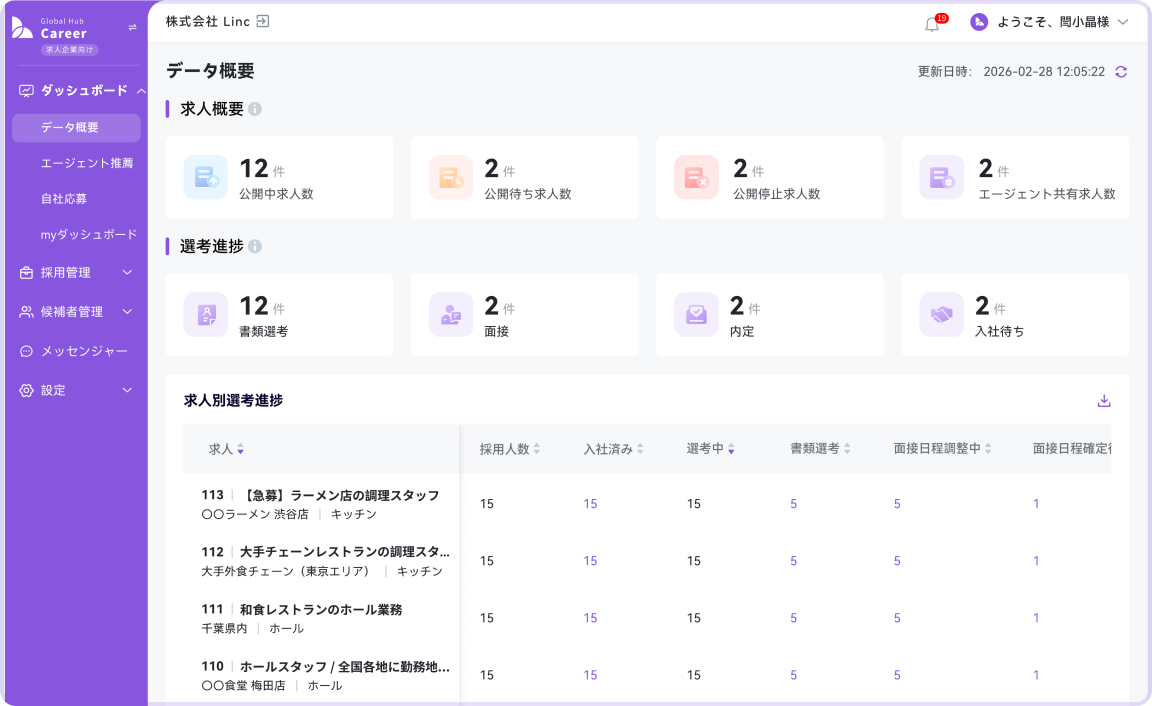Toggle the sidebar switch arrows icon
Viewport: 1152px width, 706px height.
[x=132, y=27]
